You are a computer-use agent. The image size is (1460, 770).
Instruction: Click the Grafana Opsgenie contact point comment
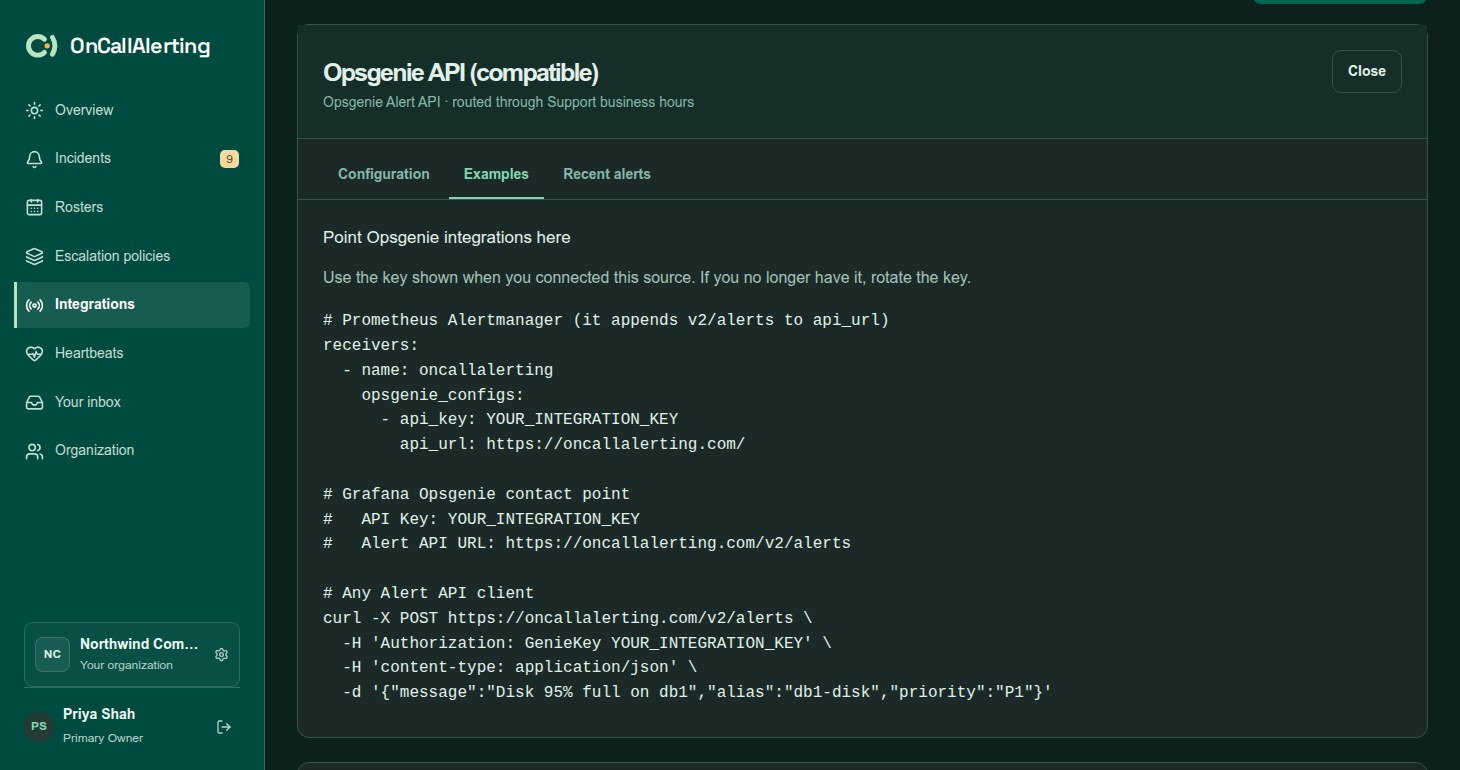[476, 494]
